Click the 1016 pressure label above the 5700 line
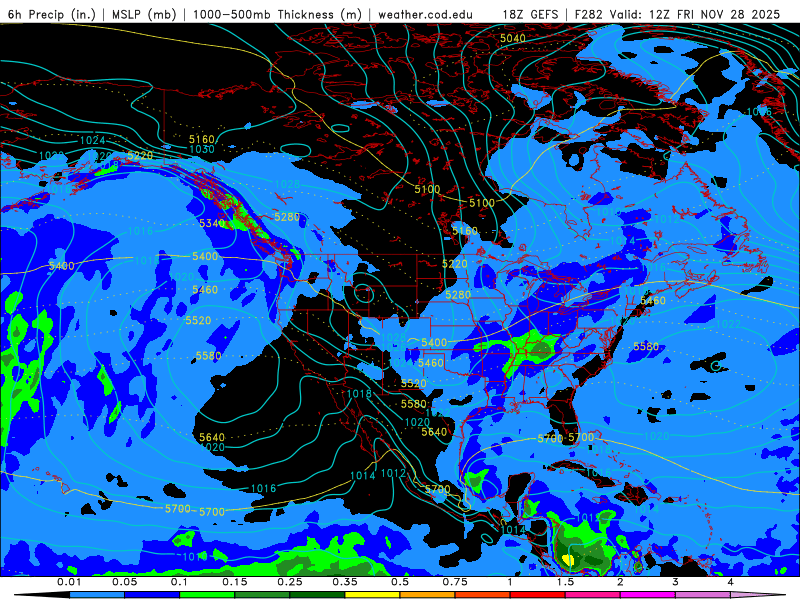Viewport: 800px width, 600px height. click(x=263, y=488)
